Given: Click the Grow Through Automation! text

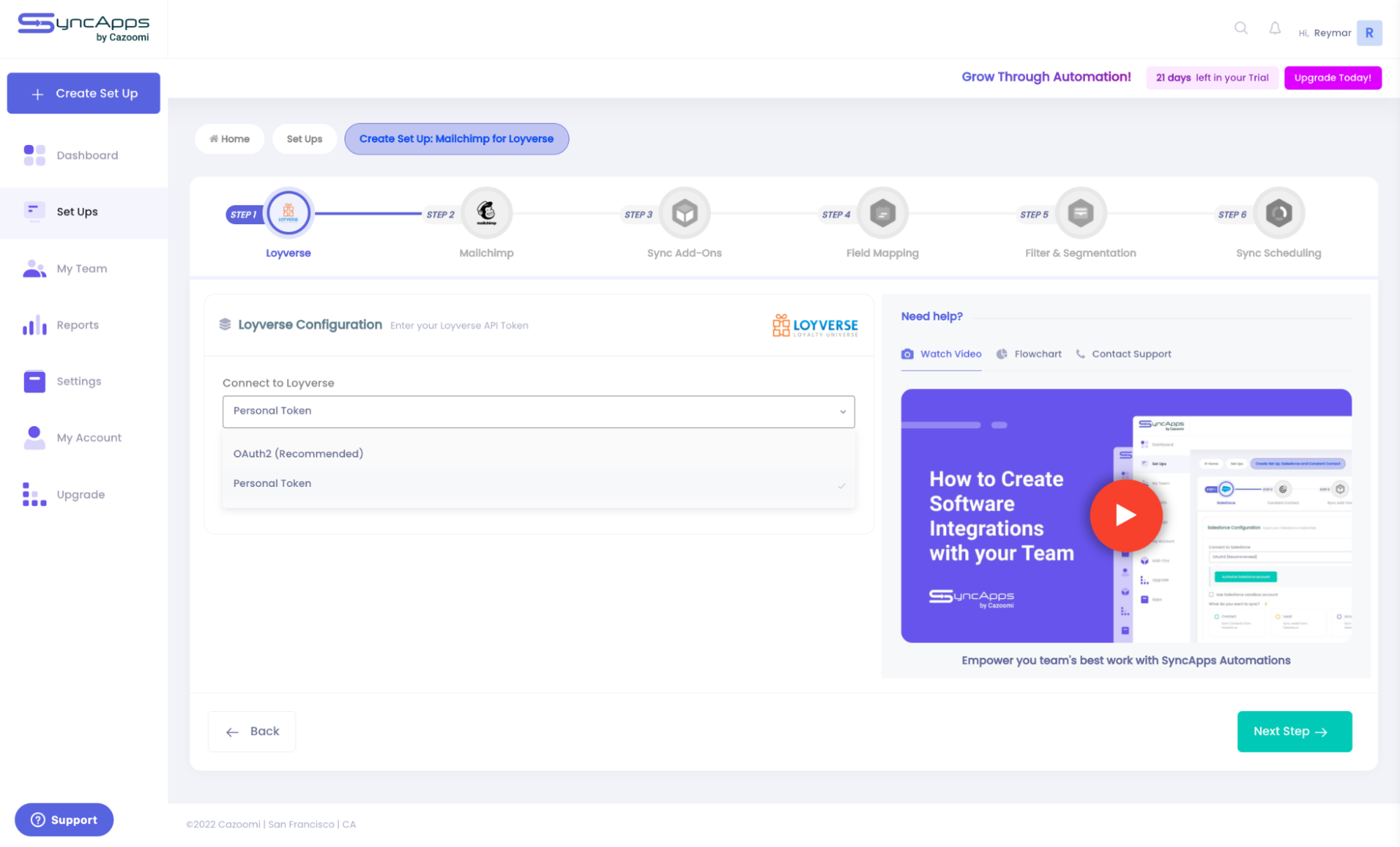Looking at the screenshot, I should [x=1046, y=77].
